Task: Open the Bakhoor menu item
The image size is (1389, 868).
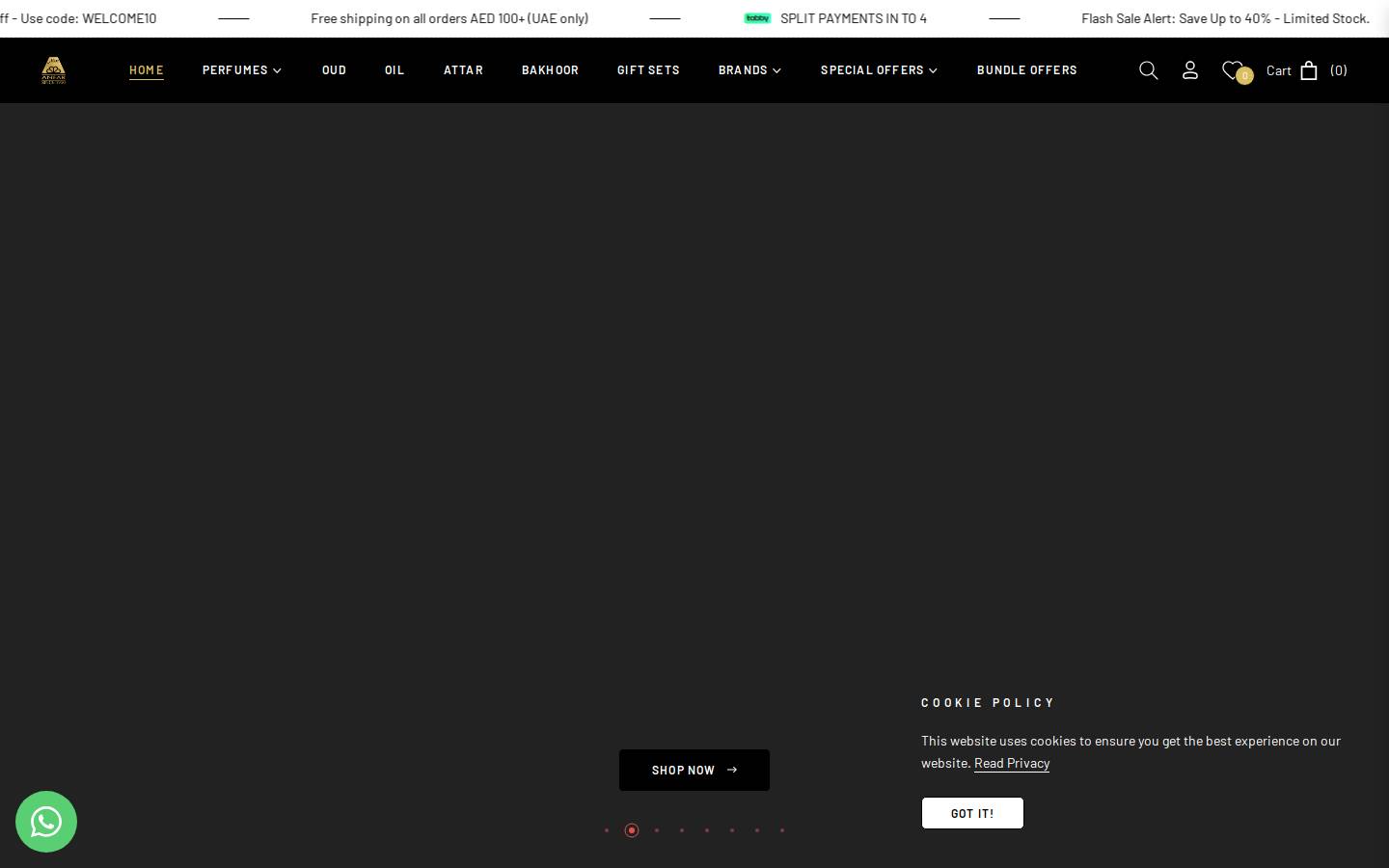Action: click(550, 69)
